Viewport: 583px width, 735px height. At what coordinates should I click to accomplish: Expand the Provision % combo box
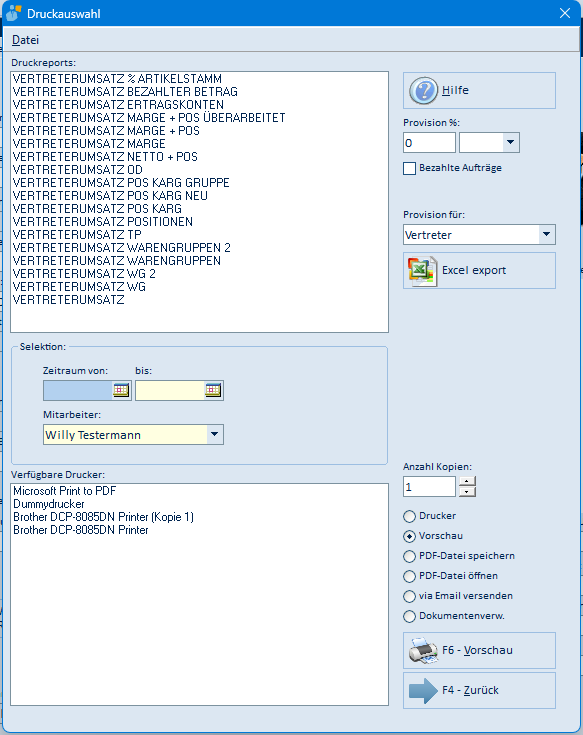(510, 142)
